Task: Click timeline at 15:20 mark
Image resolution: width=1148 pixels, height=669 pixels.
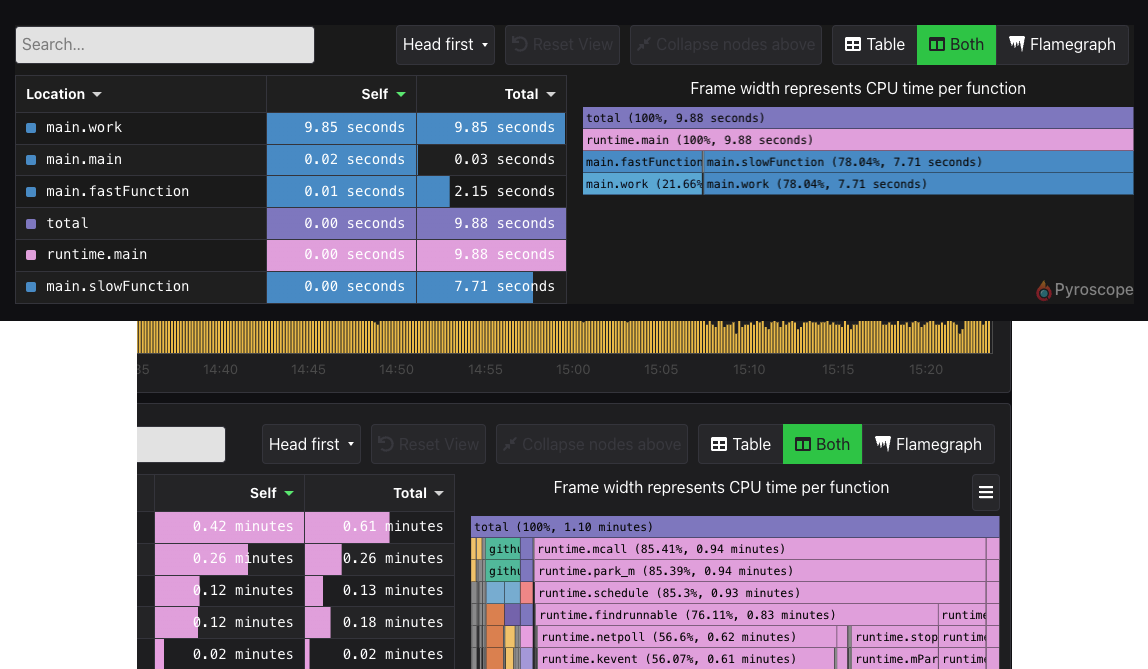Action: point(925,370)
